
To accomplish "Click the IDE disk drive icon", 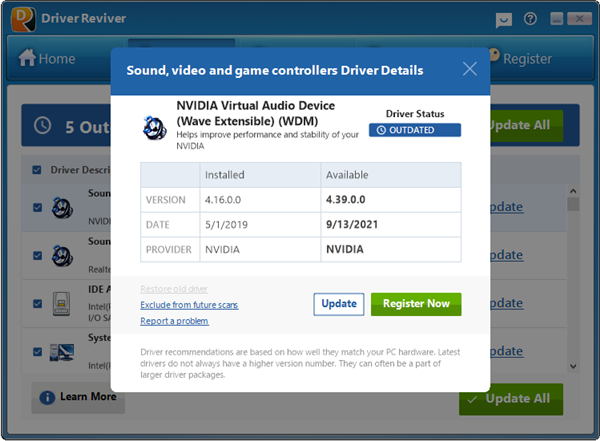I will [61, 304].
